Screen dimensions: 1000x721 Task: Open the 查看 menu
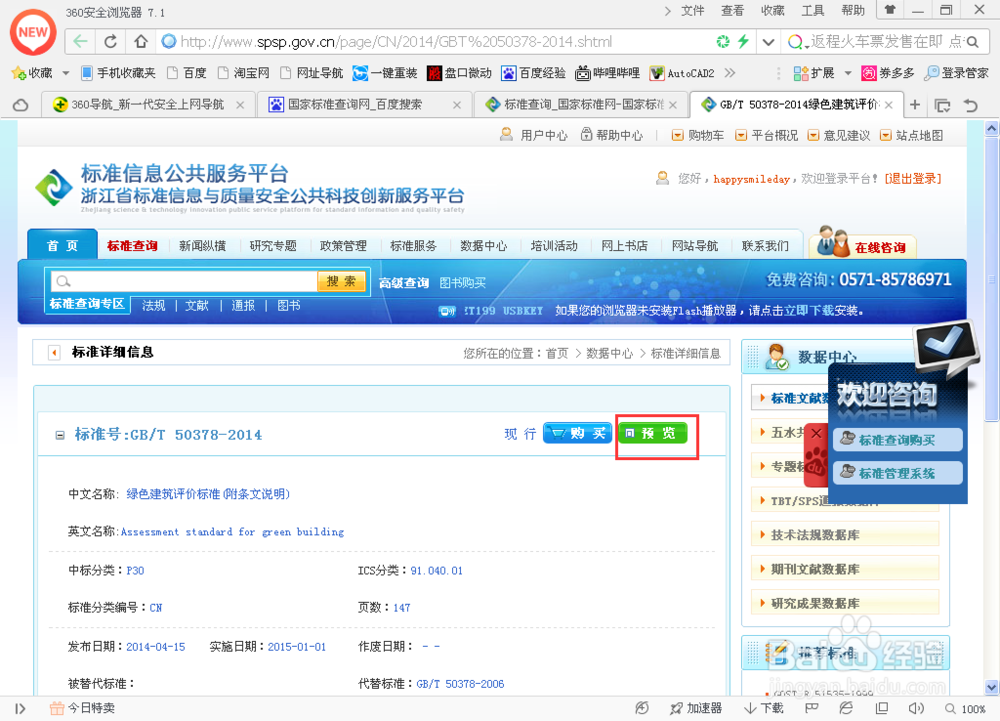(x=732, y=10)
